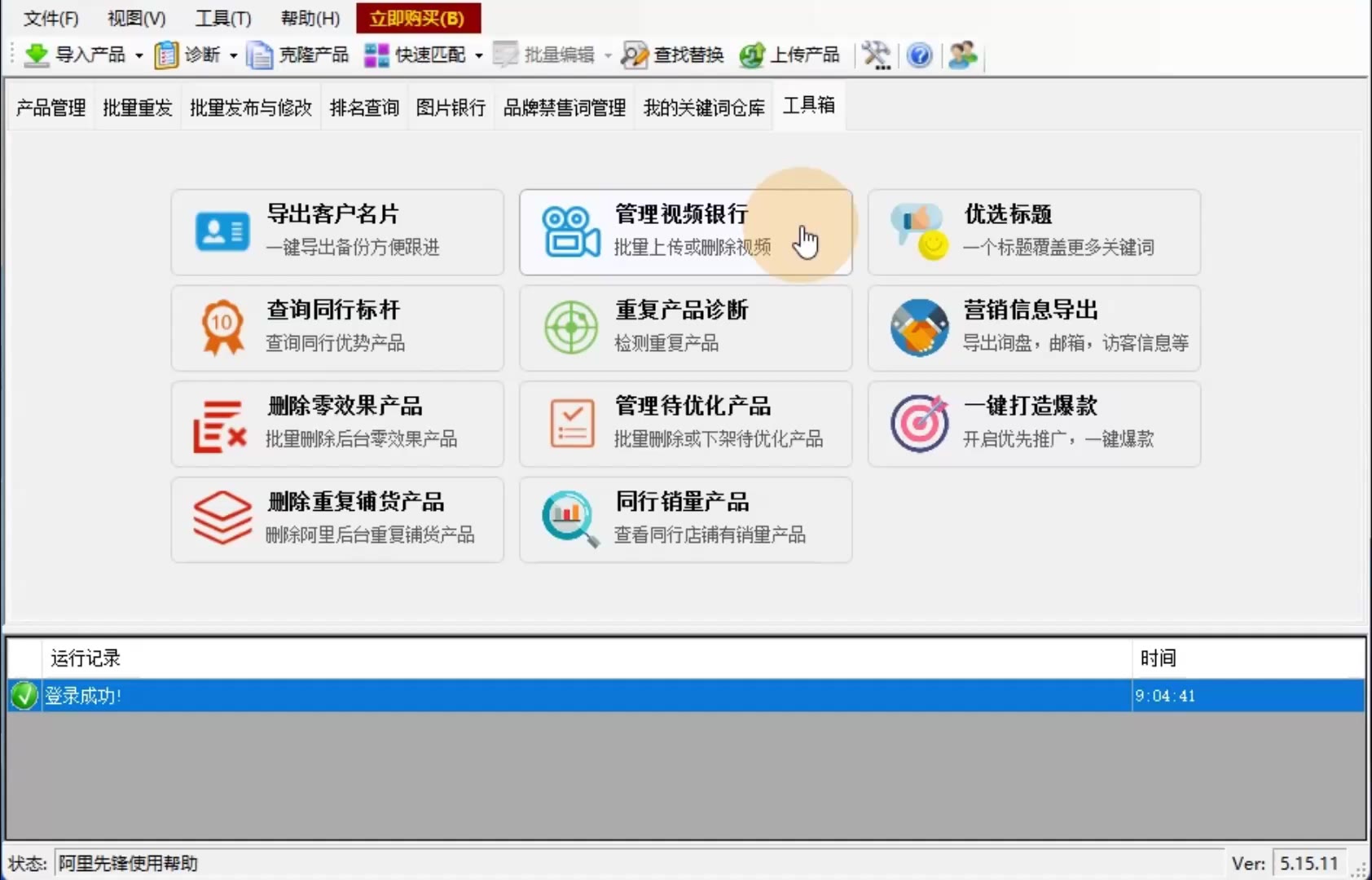The width and height of the screenshot is (1372, 880).
Task: Open the 视图(V) menu
Action: point(137,18)
